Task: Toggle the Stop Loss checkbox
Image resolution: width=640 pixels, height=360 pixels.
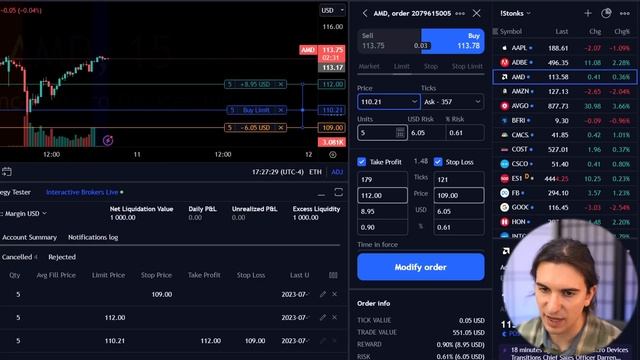Action: coord(438,162)
